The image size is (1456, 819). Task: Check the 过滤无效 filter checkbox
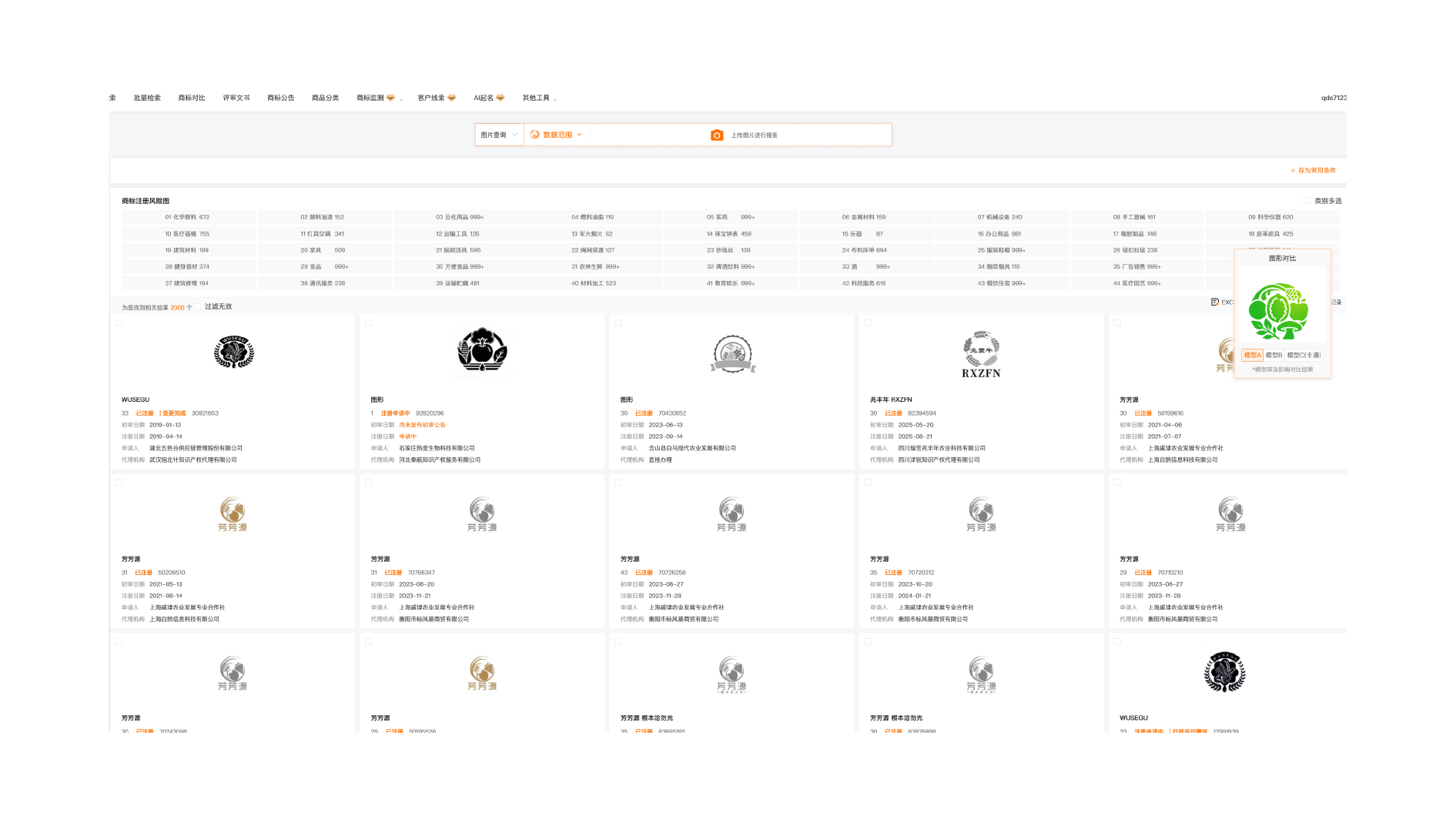pos(198,306)
